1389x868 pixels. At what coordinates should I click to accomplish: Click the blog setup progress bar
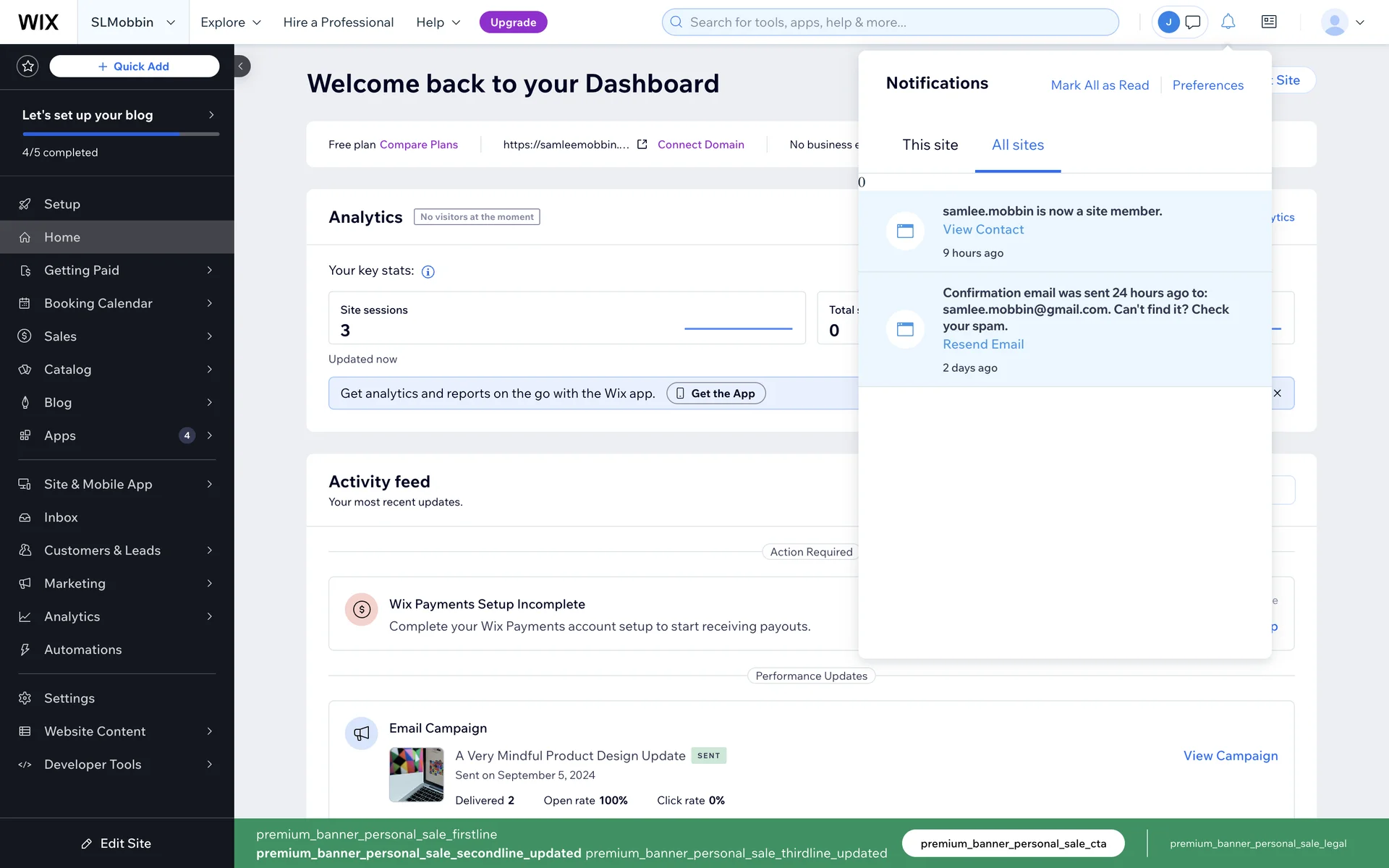click(120, 134)
